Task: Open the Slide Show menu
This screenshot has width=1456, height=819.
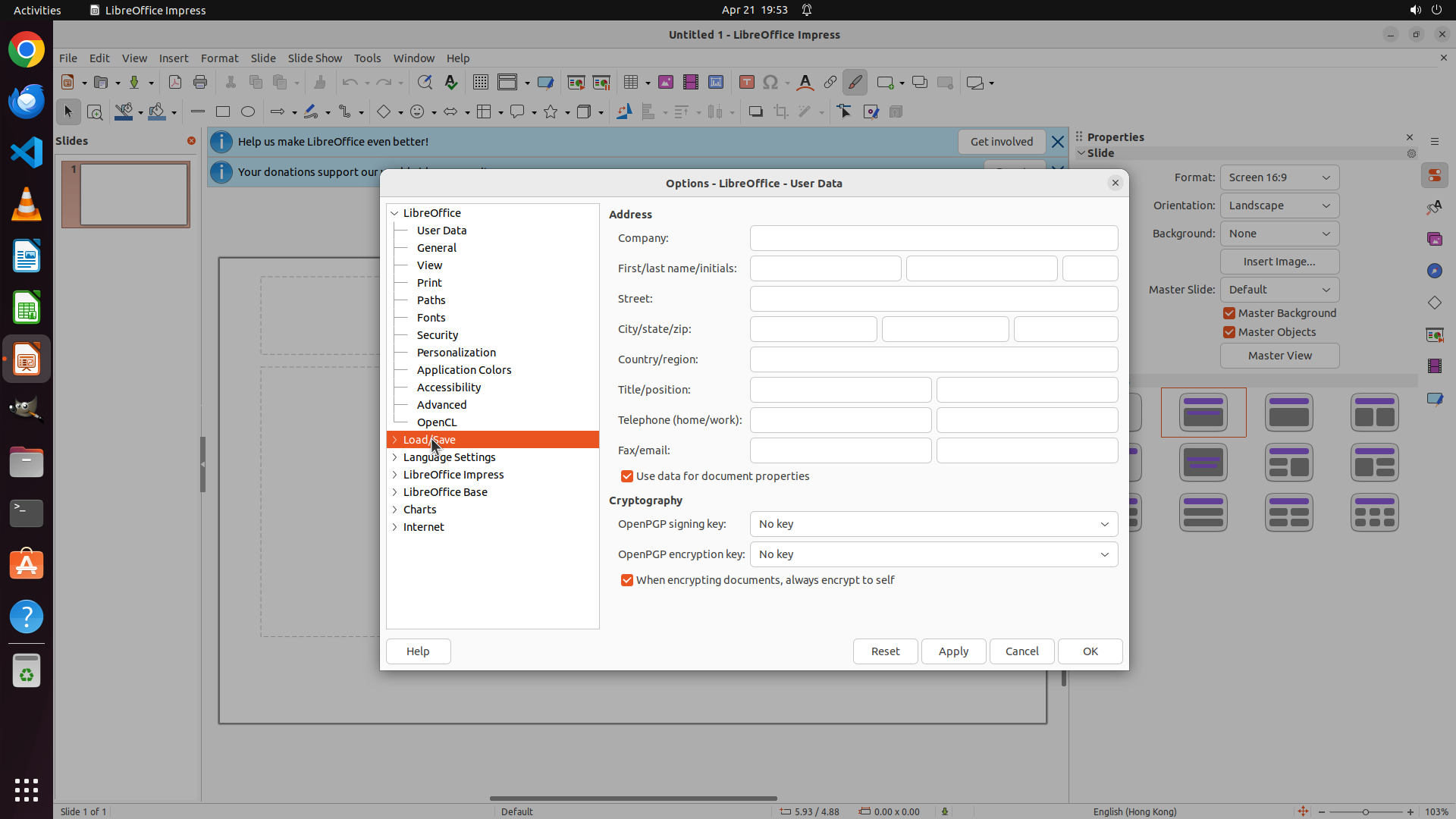Action: point(315,58)
